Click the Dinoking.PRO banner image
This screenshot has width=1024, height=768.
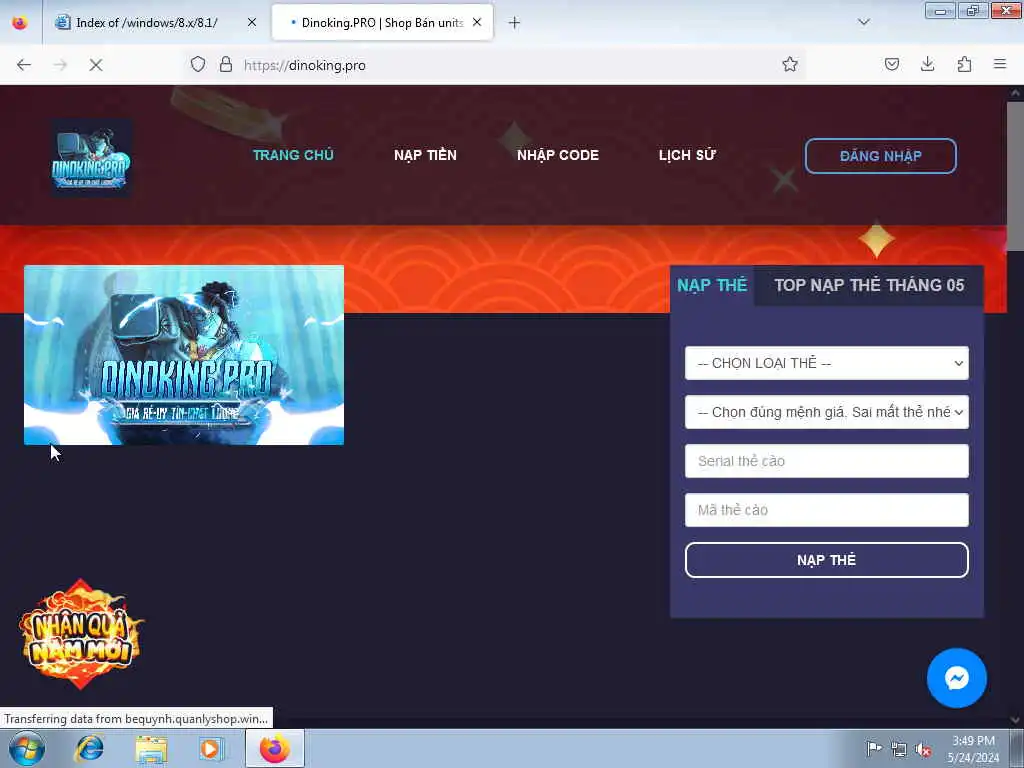[x=184, y=355]
